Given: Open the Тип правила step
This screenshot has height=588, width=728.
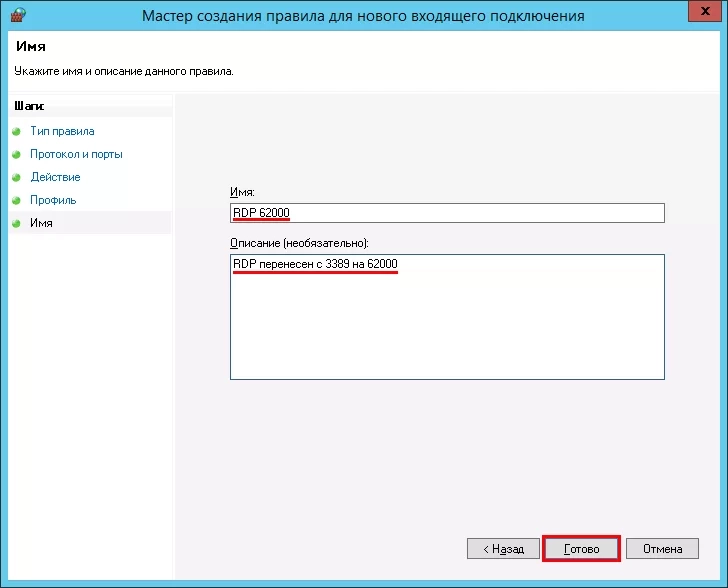Looking at the screenshot, I should (x=62, y=131).
